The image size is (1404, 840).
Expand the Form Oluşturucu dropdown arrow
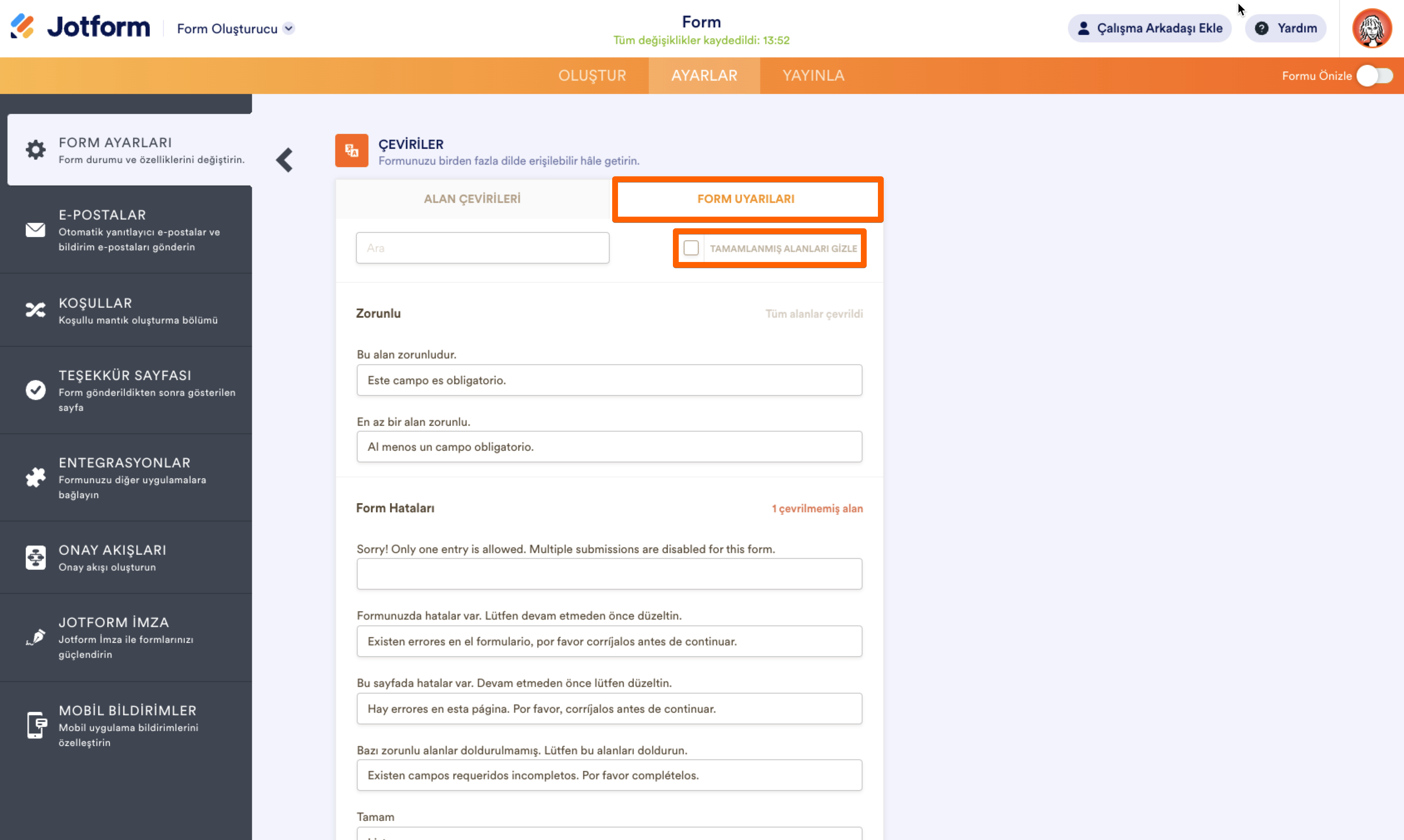(x=289, y=28)
